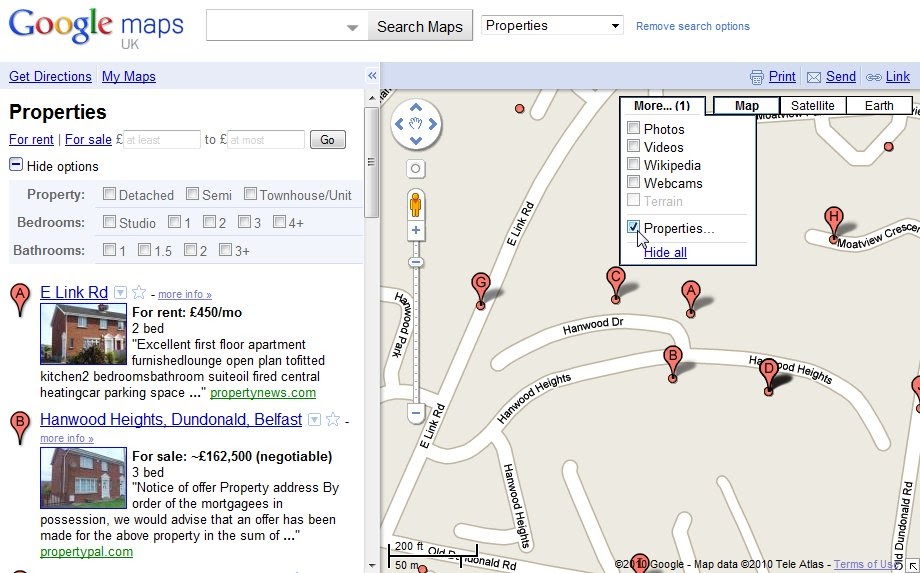Open My Maps
The height and width of the screenshot is (573, 920).
coord(128,76)
